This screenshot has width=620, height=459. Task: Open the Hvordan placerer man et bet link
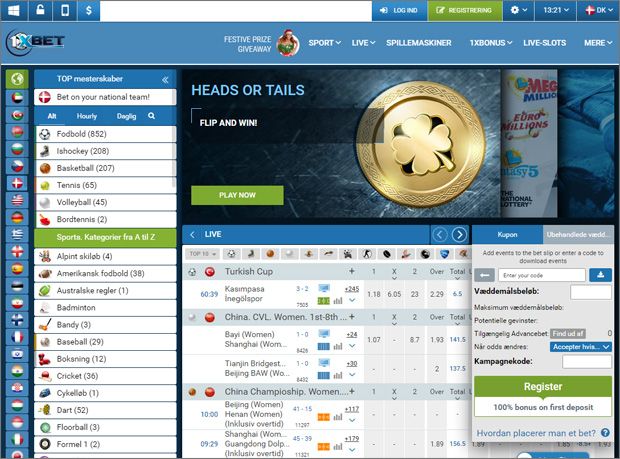(536, 433)
